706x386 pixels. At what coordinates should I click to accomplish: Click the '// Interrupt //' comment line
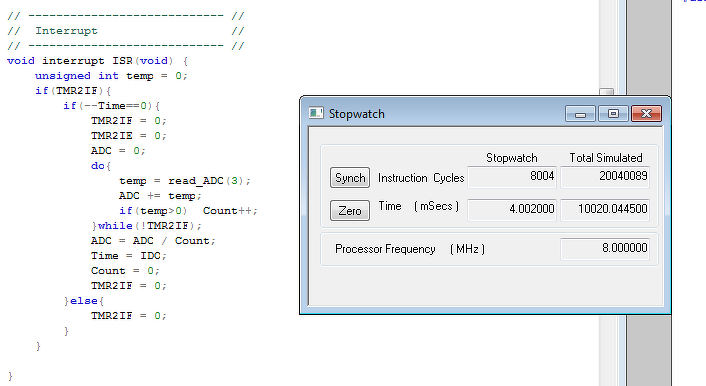coord(126,31)
